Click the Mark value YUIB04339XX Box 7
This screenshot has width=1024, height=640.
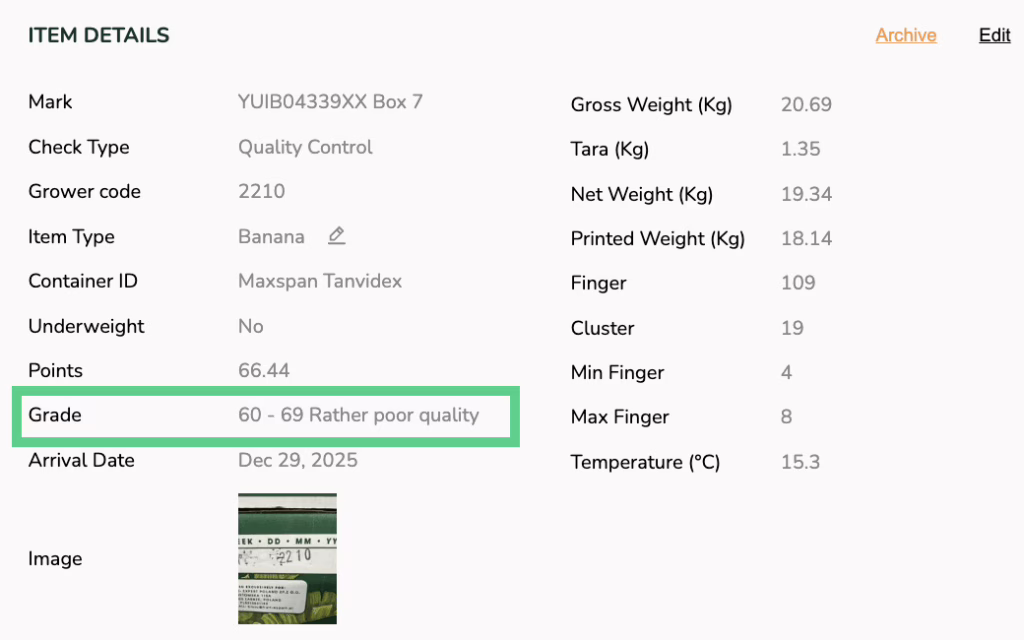coord(330,102)
